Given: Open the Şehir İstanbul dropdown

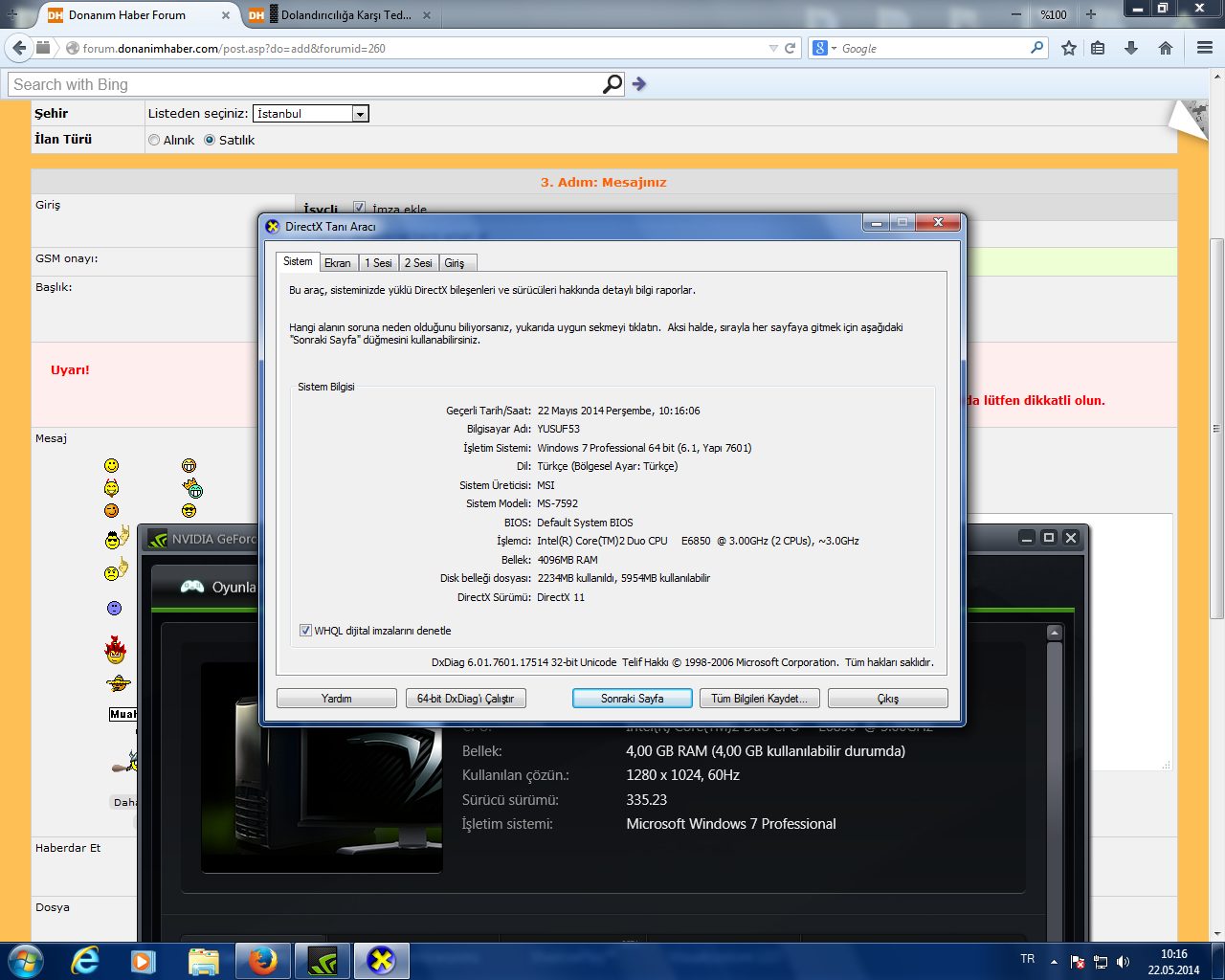Looking at the screenshot, I should 360,114.
